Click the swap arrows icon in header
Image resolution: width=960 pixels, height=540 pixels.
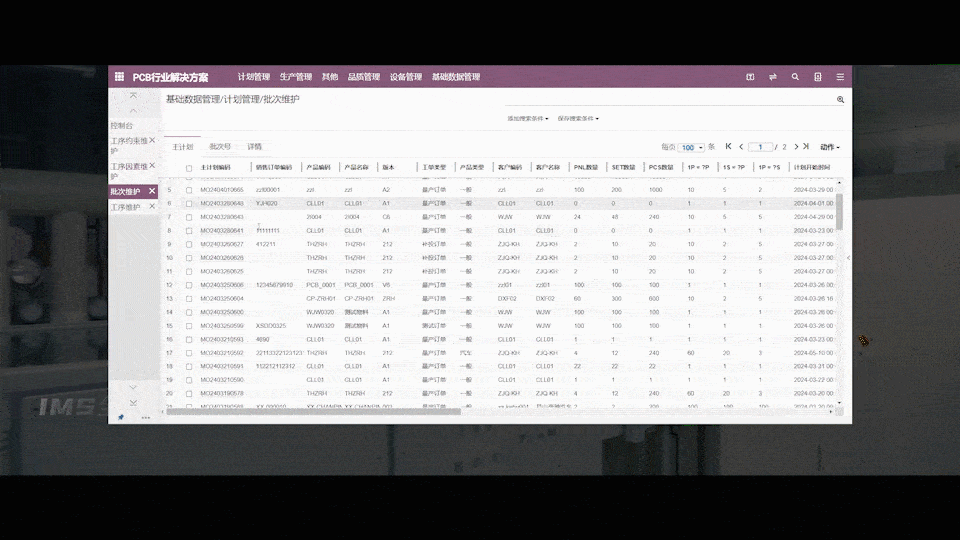coord(773,77)
